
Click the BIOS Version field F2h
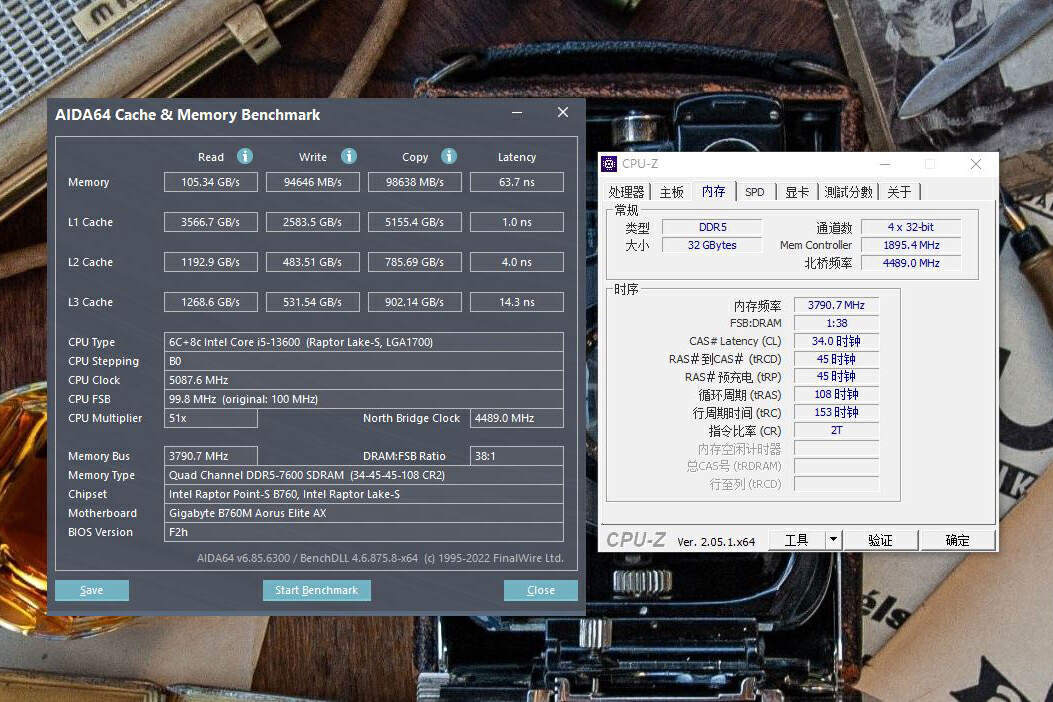pyautogui.click(x=364, y=532)
